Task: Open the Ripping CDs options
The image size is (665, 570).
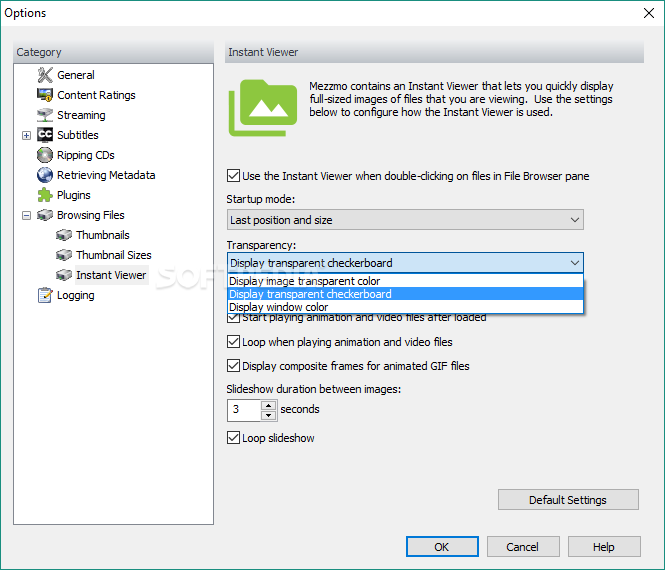Action: coord(86,155)
